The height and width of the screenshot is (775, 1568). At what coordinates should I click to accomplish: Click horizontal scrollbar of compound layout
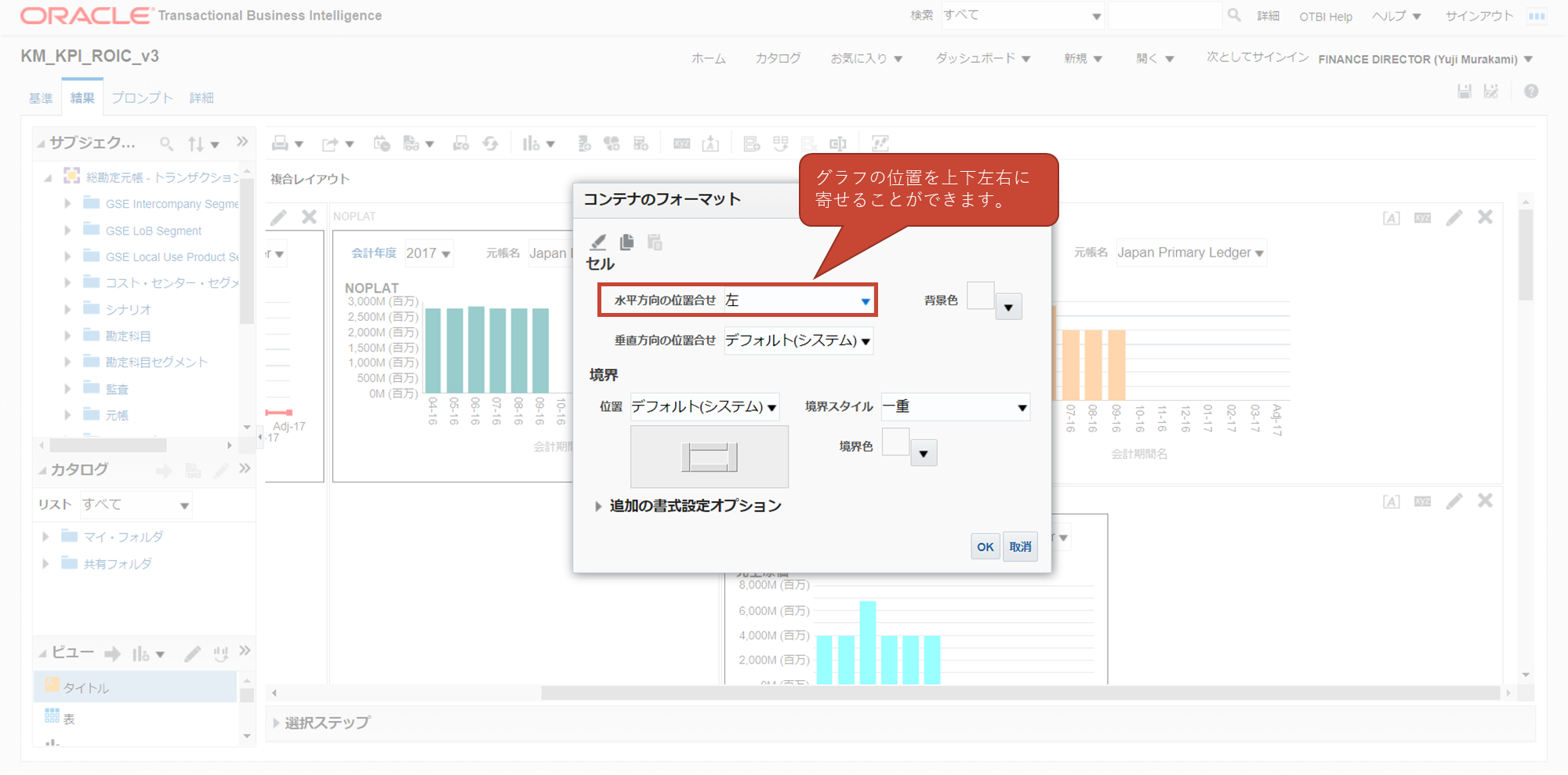pyautogui.click(x=1019, y=693)
